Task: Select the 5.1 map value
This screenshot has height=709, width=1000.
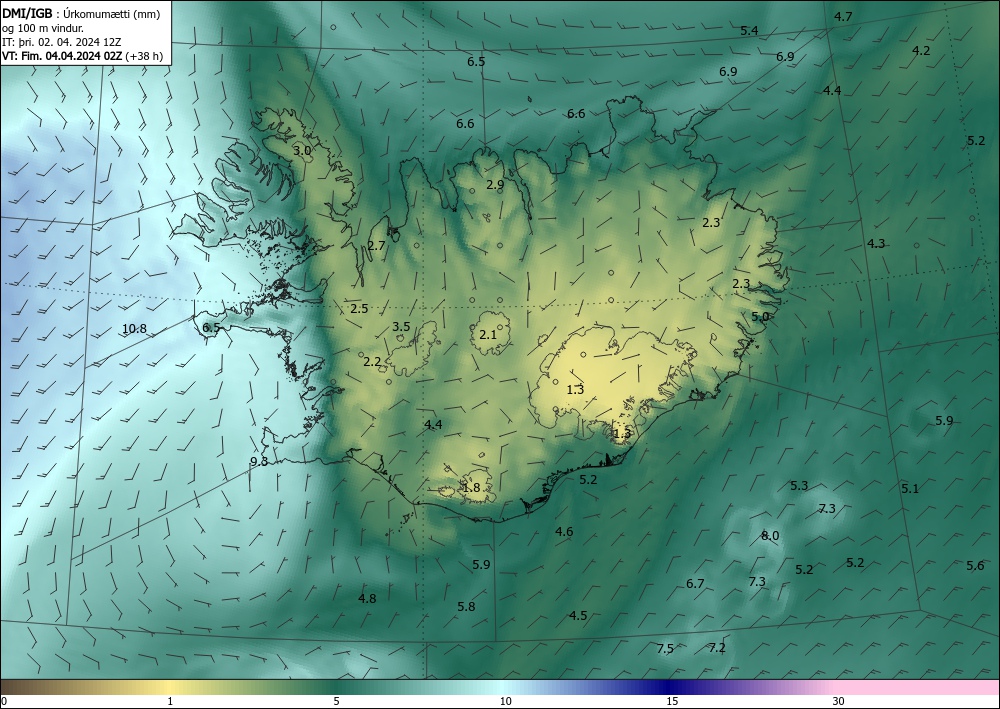Action: tap(910, 488)
